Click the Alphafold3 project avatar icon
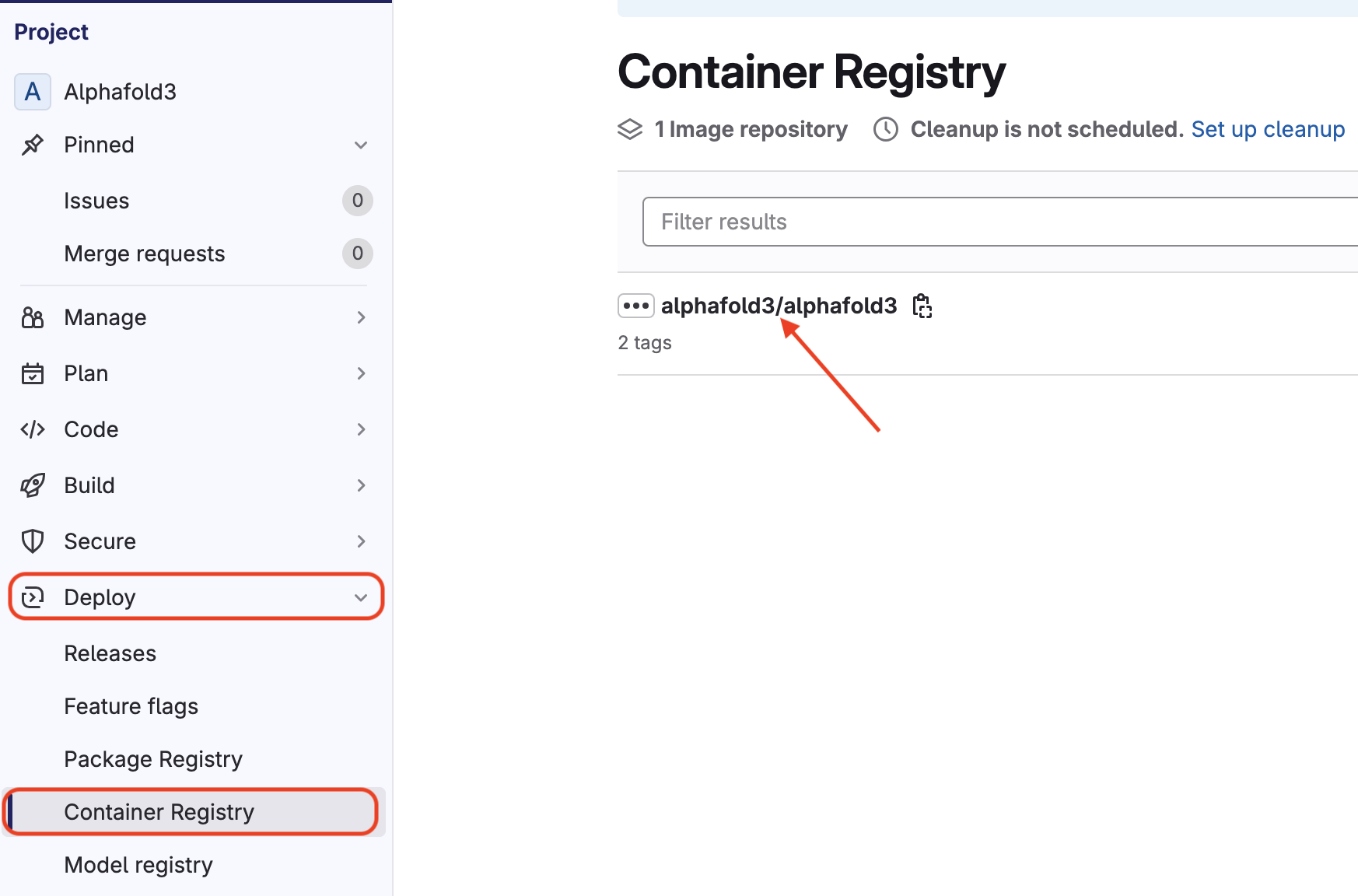The width and height of the screenshot is (1358, 896). click(x=33, y=92)
